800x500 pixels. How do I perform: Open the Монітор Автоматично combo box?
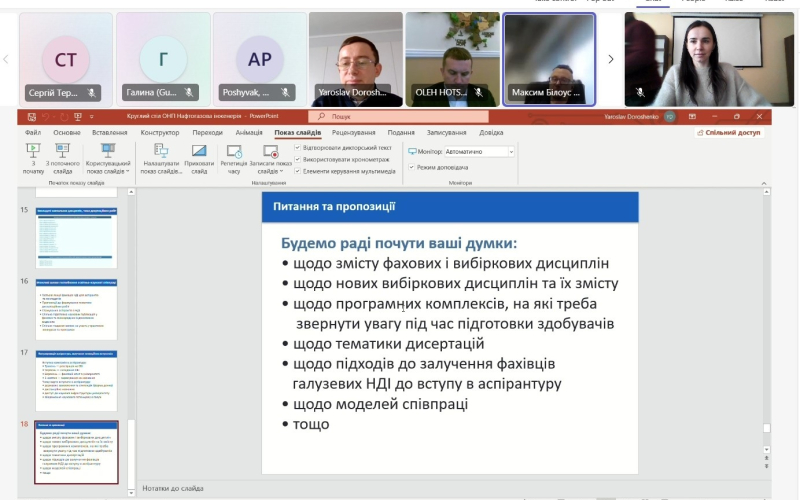tap(479, 152)
